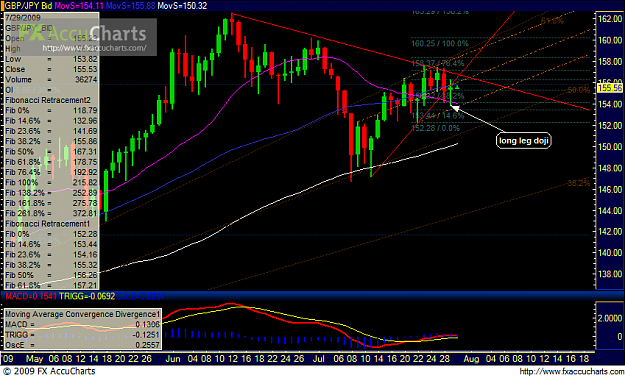This screenshot has height=378, width=625.
Task: Click the Fib 0% row showing 118.79
Action: pyautogui.click(x=51, y=110)
